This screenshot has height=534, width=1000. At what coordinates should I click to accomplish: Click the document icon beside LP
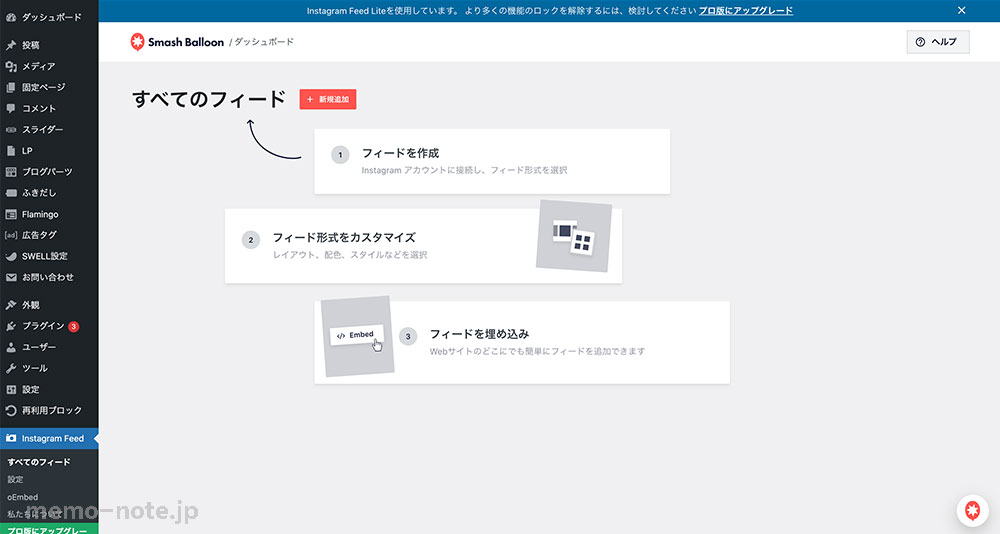(11, 151)
